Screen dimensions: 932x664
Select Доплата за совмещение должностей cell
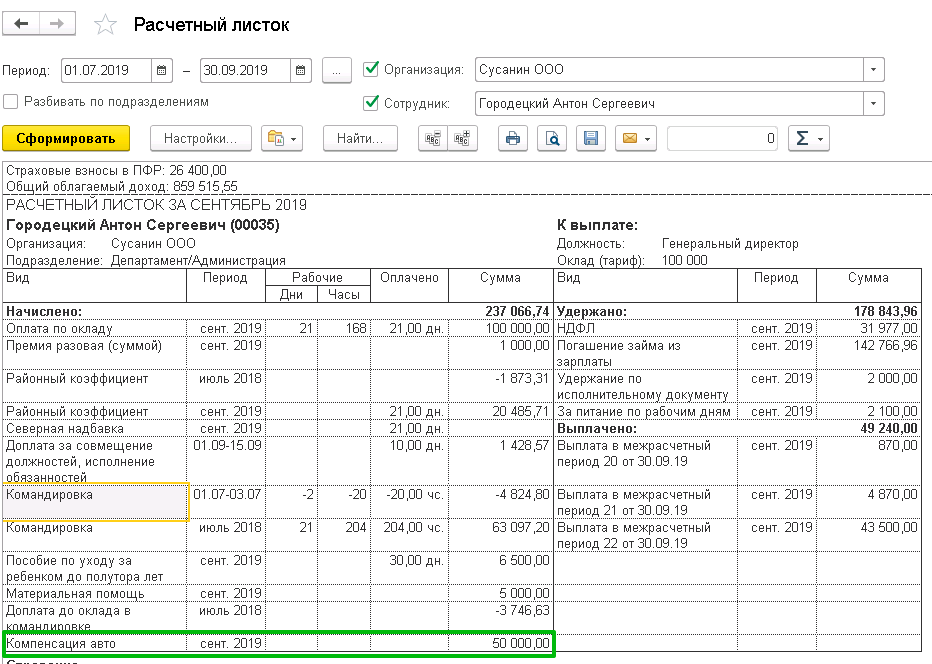[95, 461]
